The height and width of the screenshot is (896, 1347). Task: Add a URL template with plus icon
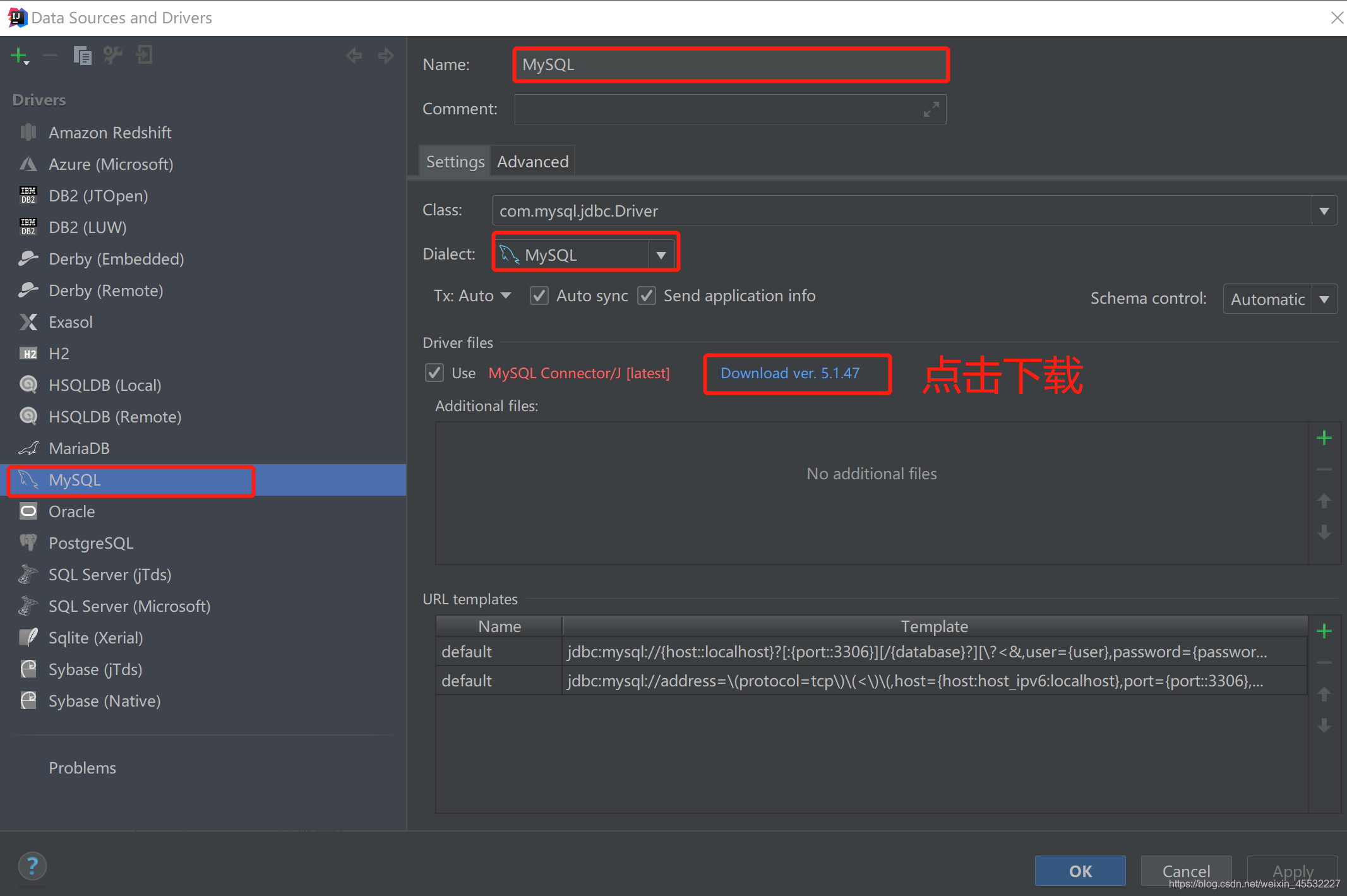1324,631
